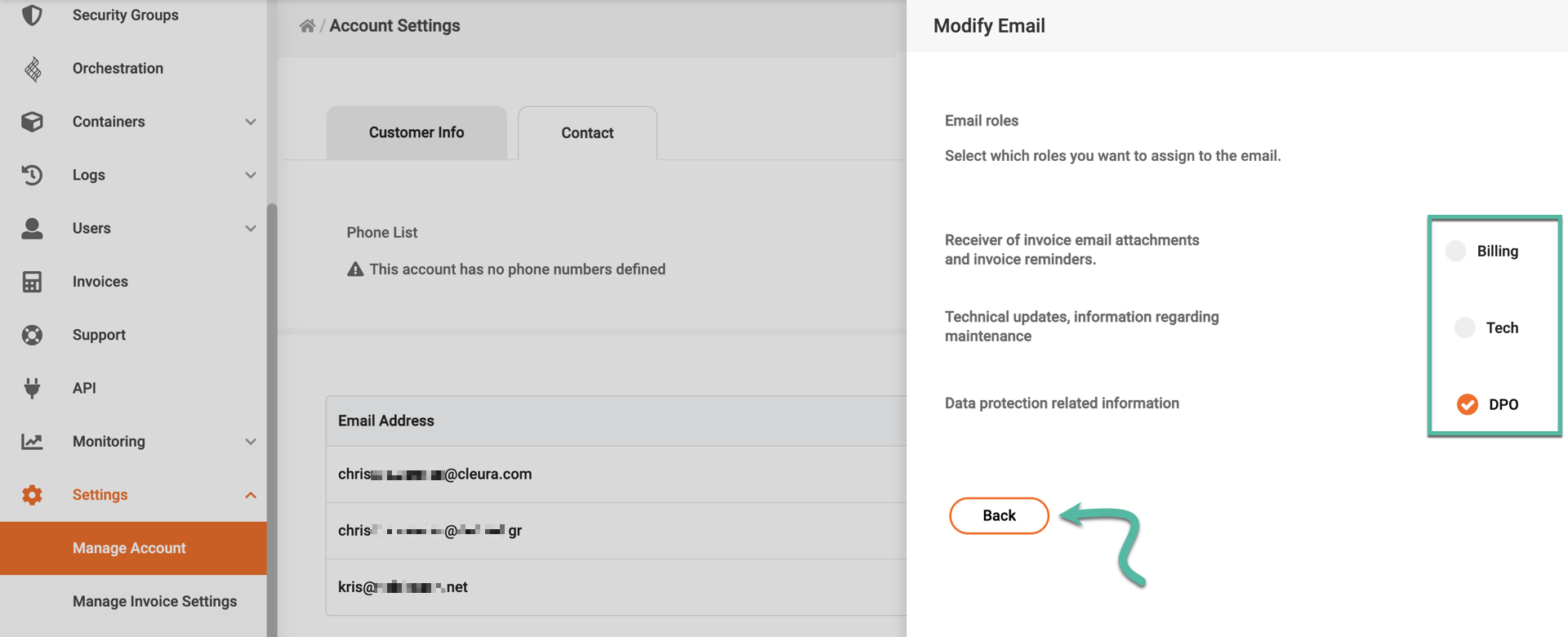Expand the Users section
The width and height of the screenshot is (1568, 637).
coord(250,228)
